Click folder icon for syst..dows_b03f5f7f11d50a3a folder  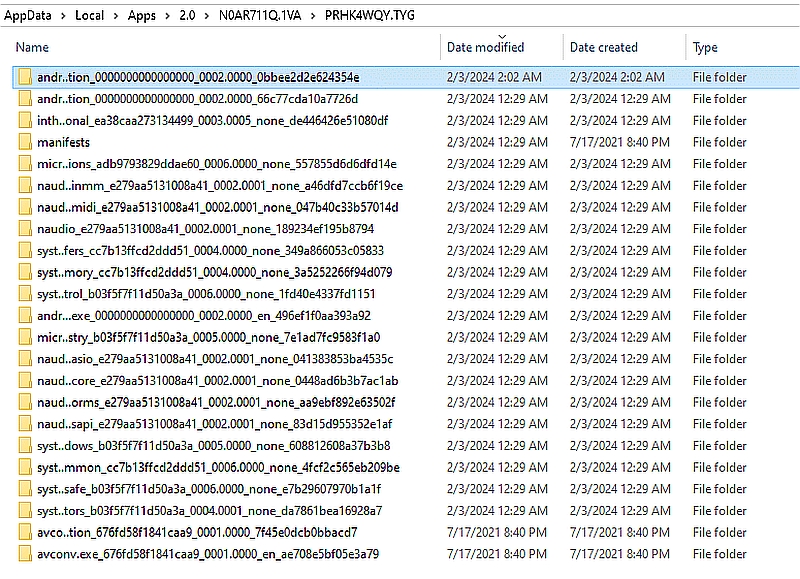coord(24,445)
